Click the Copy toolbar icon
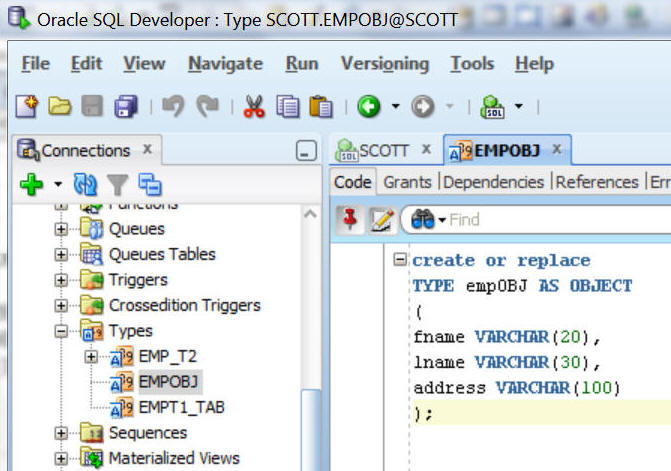Image resolution: width=671 pixels, height=471 pixels. (288, 106)
